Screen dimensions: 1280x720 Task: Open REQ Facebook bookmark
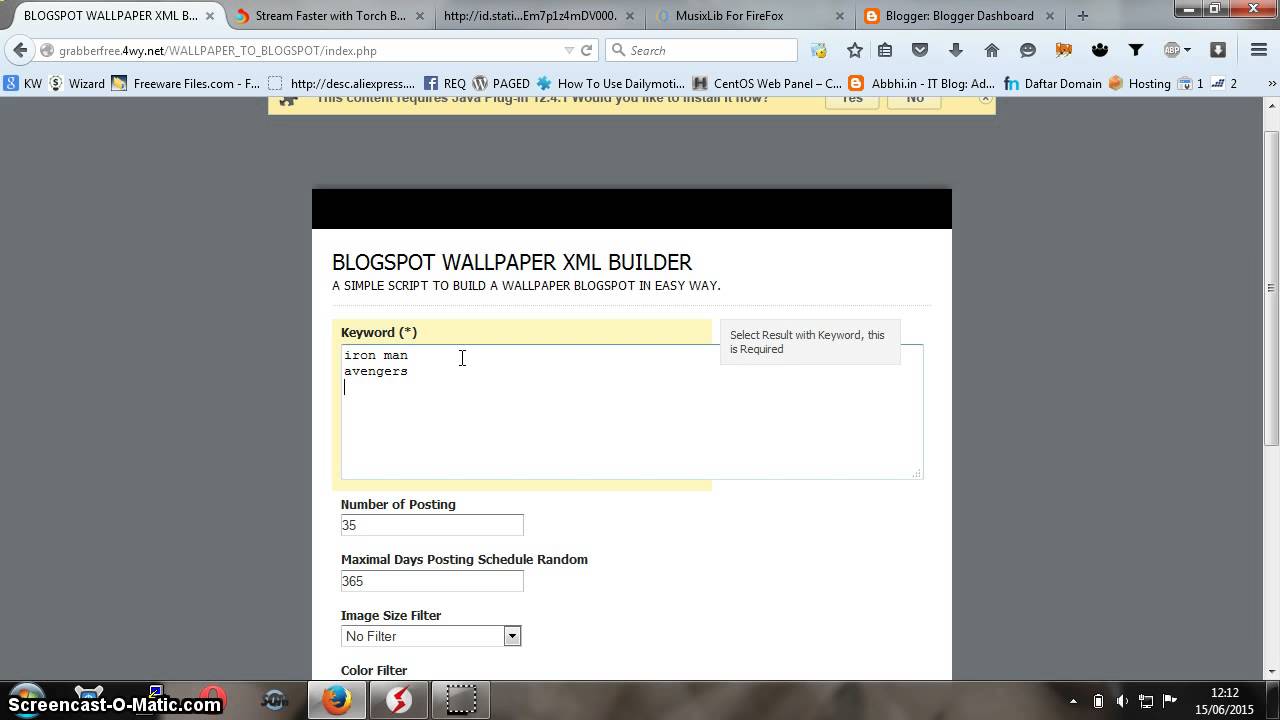[445, 84]
